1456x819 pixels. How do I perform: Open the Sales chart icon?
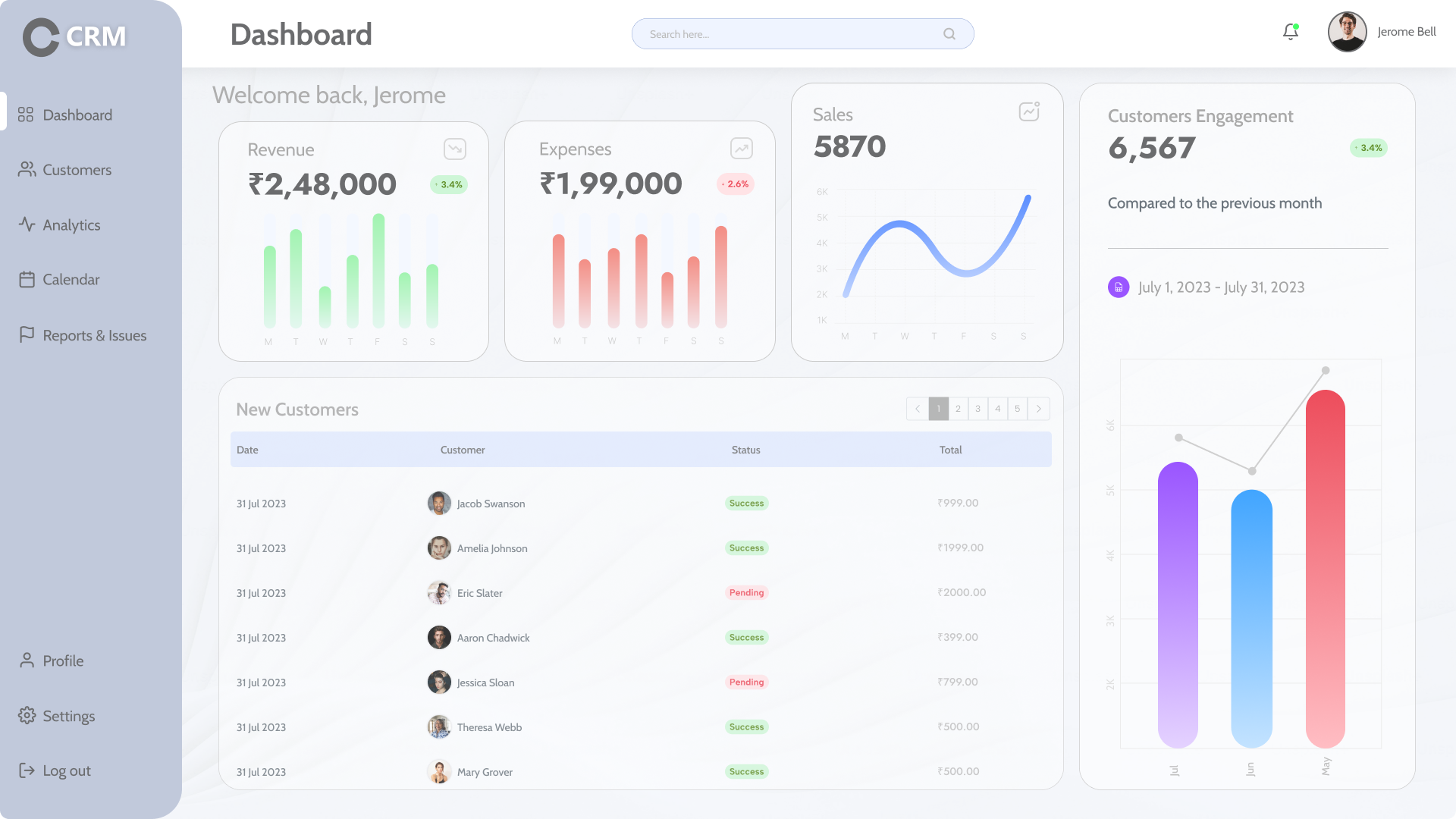pyautogui.click(x=1028, y=111)
